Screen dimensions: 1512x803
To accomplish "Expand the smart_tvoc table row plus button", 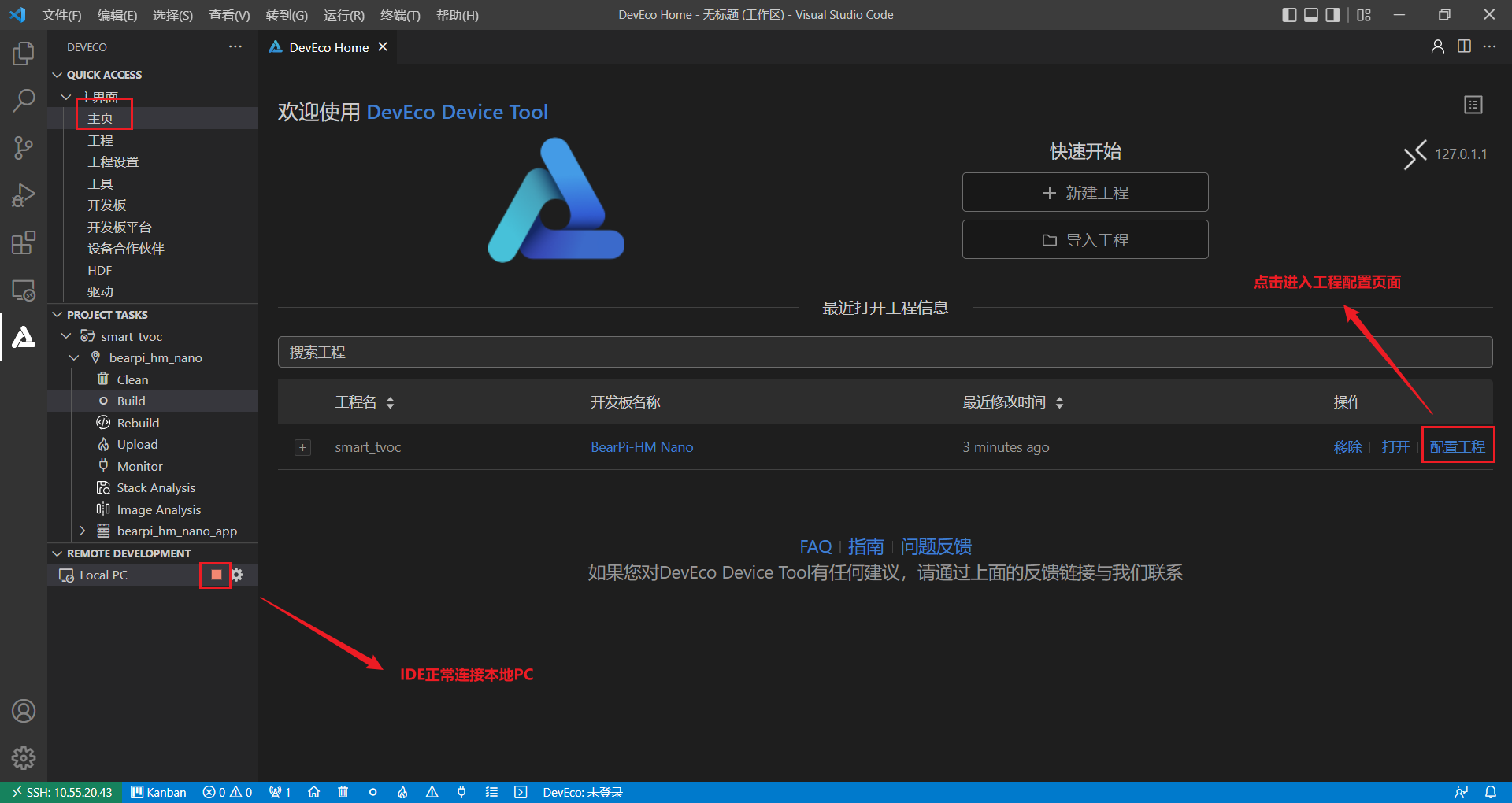I will point(302,447).
